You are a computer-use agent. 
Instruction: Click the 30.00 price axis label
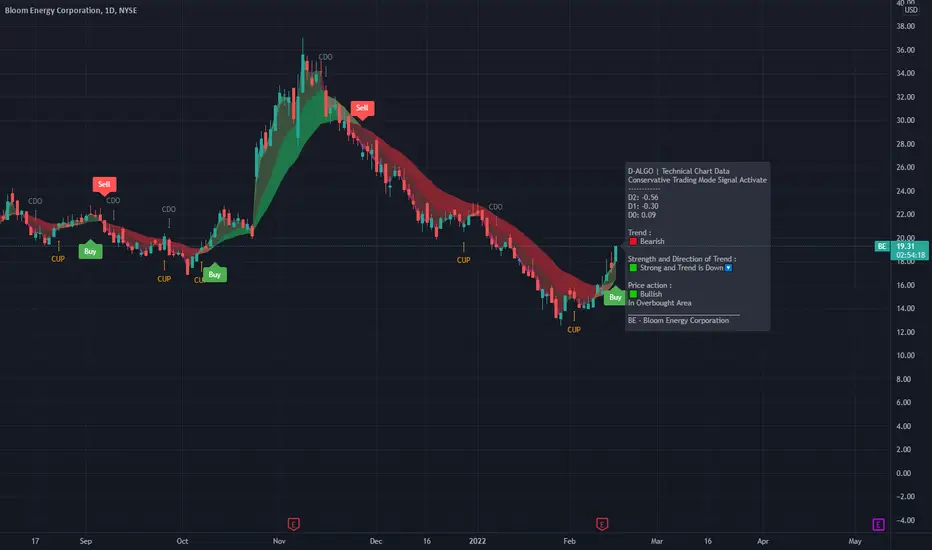pyautogui.click(x=905, y=120)
